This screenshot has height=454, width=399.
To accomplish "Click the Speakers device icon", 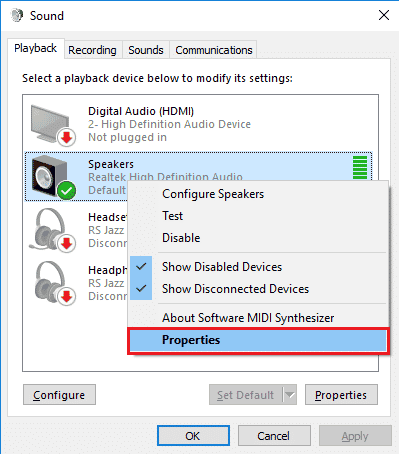I will click(x=50, y=176).
